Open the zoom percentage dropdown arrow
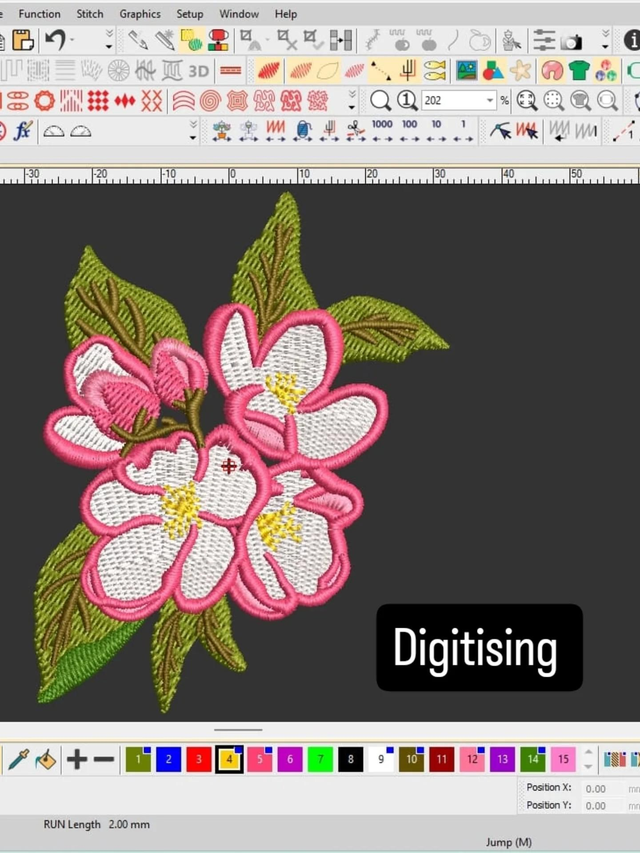The image size is (640, 853). 489,101
